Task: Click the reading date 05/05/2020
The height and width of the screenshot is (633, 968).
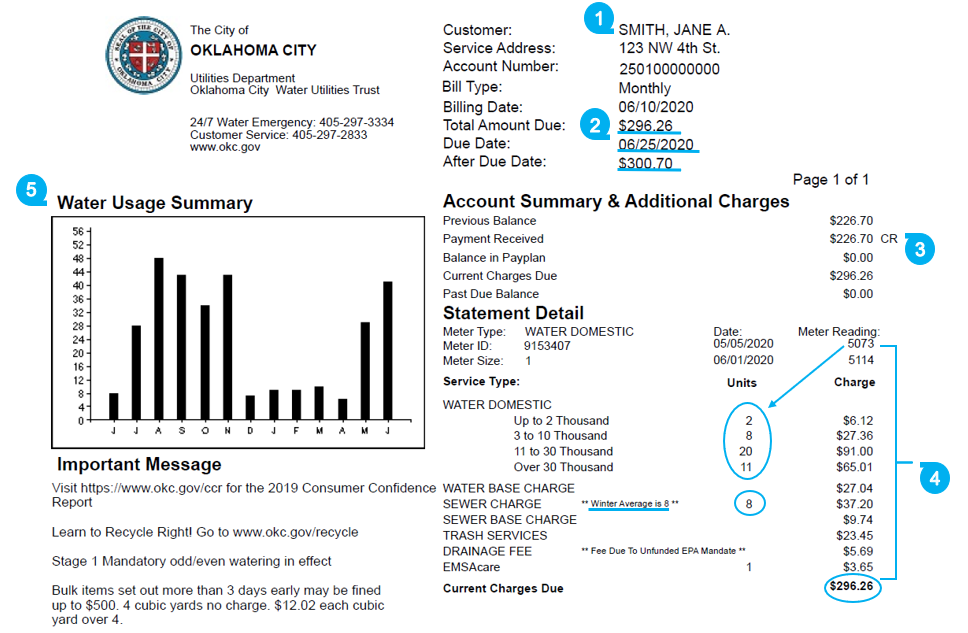Action: point(743,344)
